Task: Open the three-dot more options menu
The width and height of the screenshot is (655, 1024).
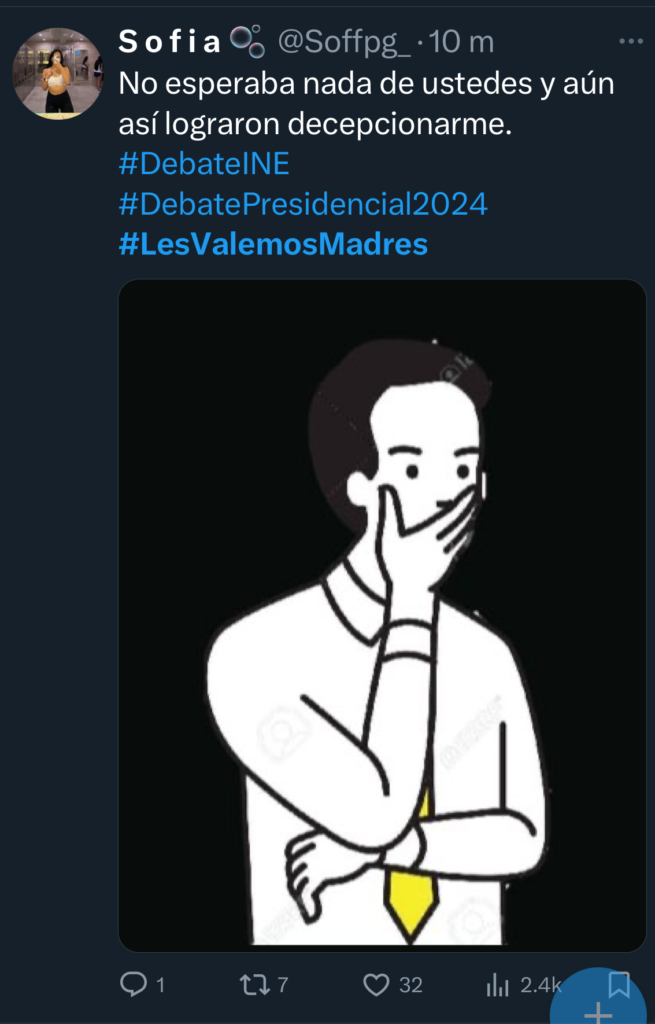Action: (x=631, y=41)
